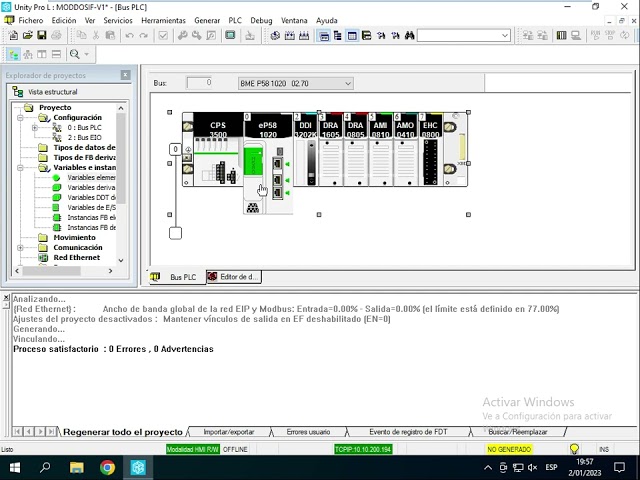
Task: Click the Print toolbar icon
Action: point(58,36)
